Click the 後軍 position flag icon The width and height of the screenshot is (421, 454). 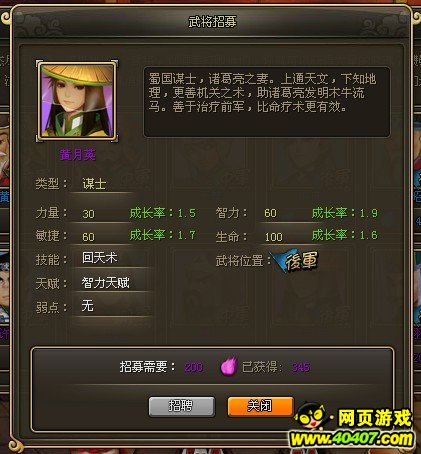pyautogui.click(x=295, y=261)
